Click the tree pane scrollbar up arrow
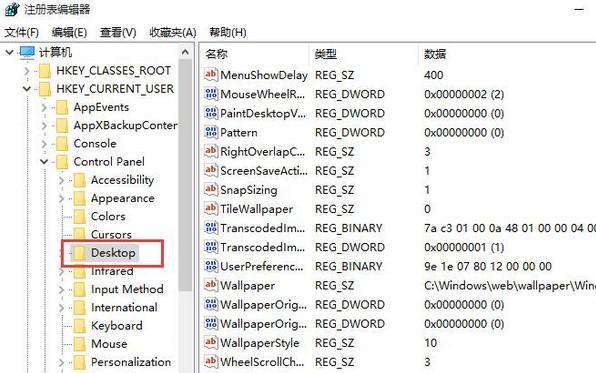Viewport: 596px width, 373px height. 185,52
